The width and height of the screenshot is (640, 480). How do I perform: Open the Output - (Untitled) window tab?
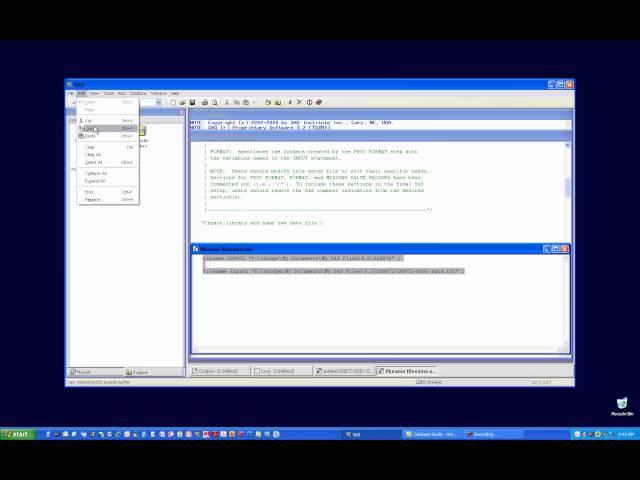(x=220, y=371)
